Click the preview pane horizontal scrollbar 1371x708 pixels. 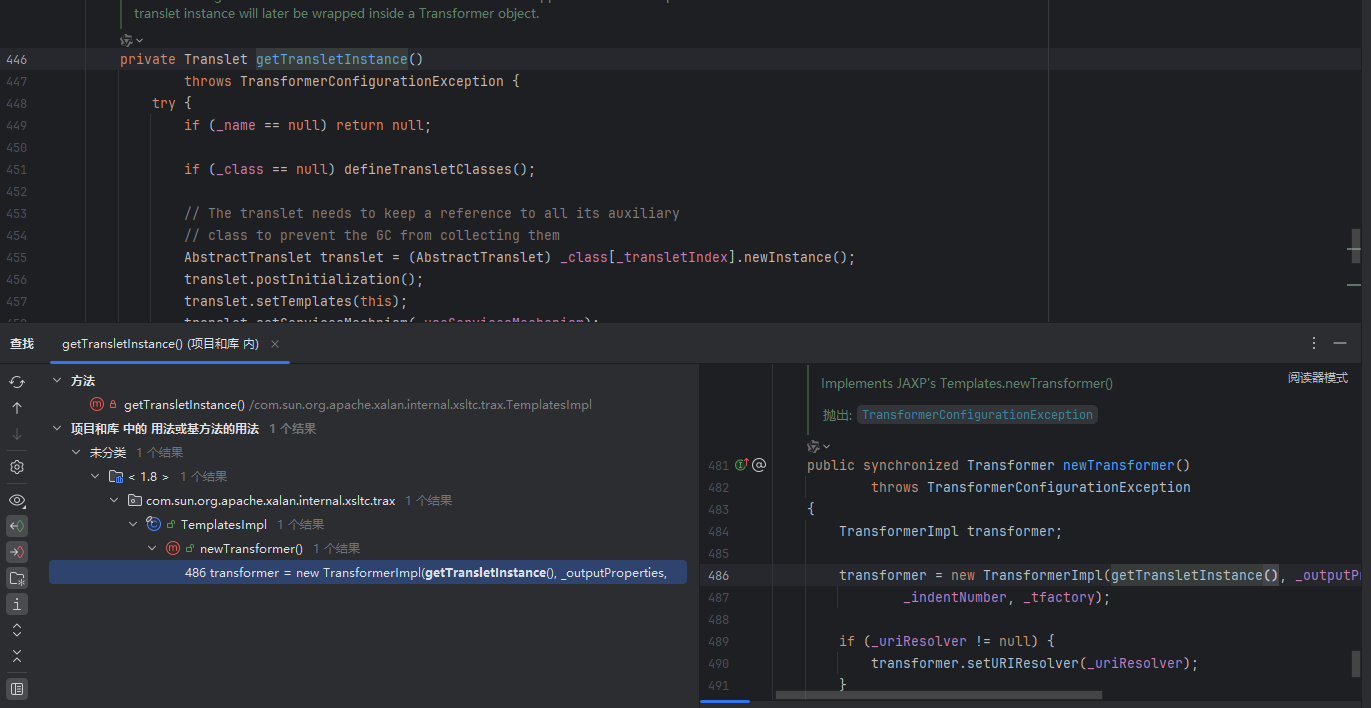(938, 695)
